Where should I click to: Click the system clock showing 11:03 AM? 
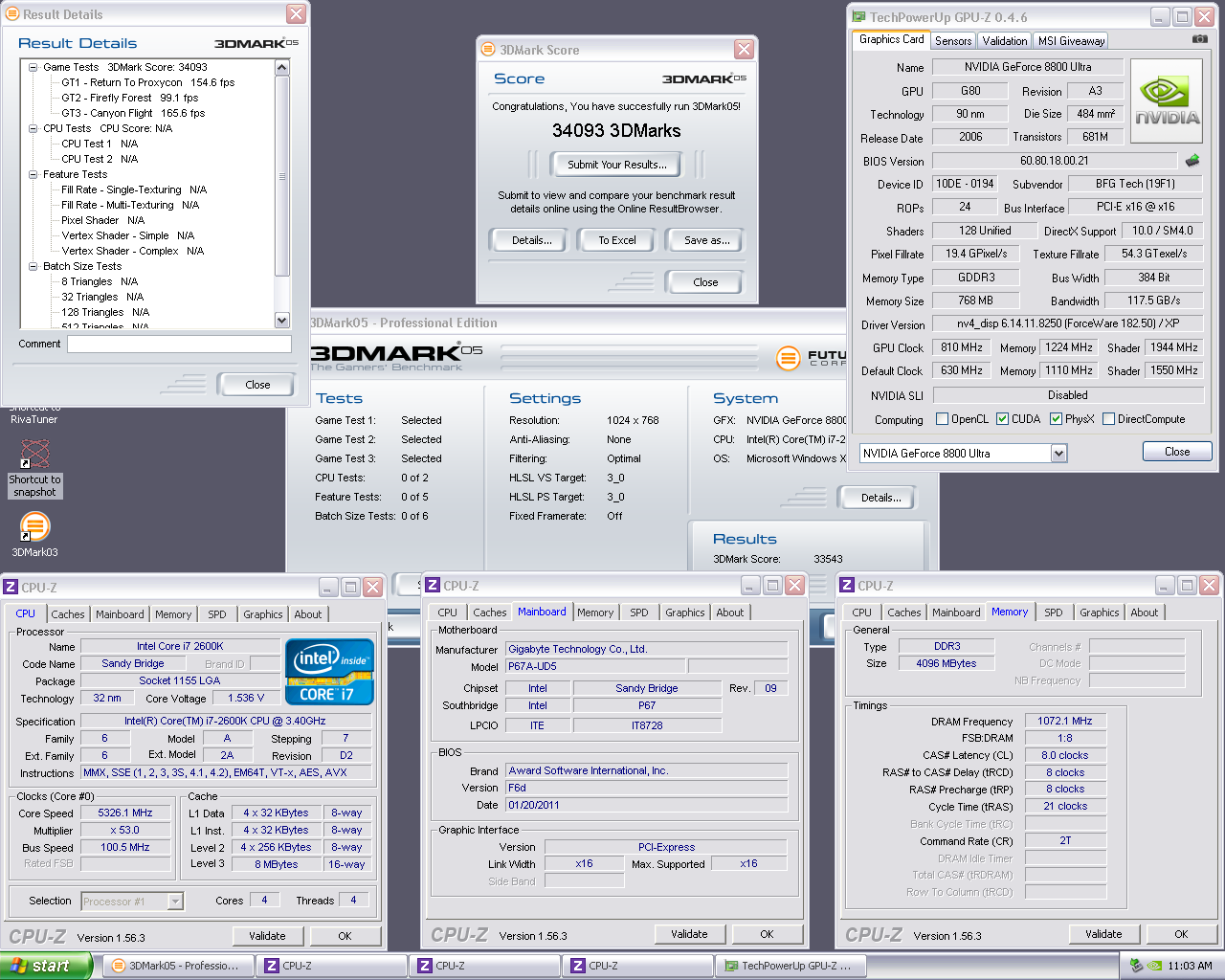click(x=1190, y=966)
